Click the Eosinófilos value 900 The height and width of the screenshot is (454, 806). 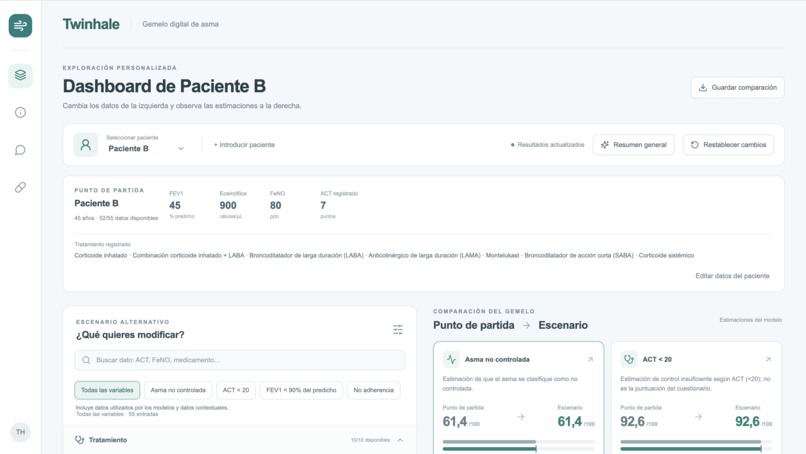pyautogui.click(x=228, y=205)
